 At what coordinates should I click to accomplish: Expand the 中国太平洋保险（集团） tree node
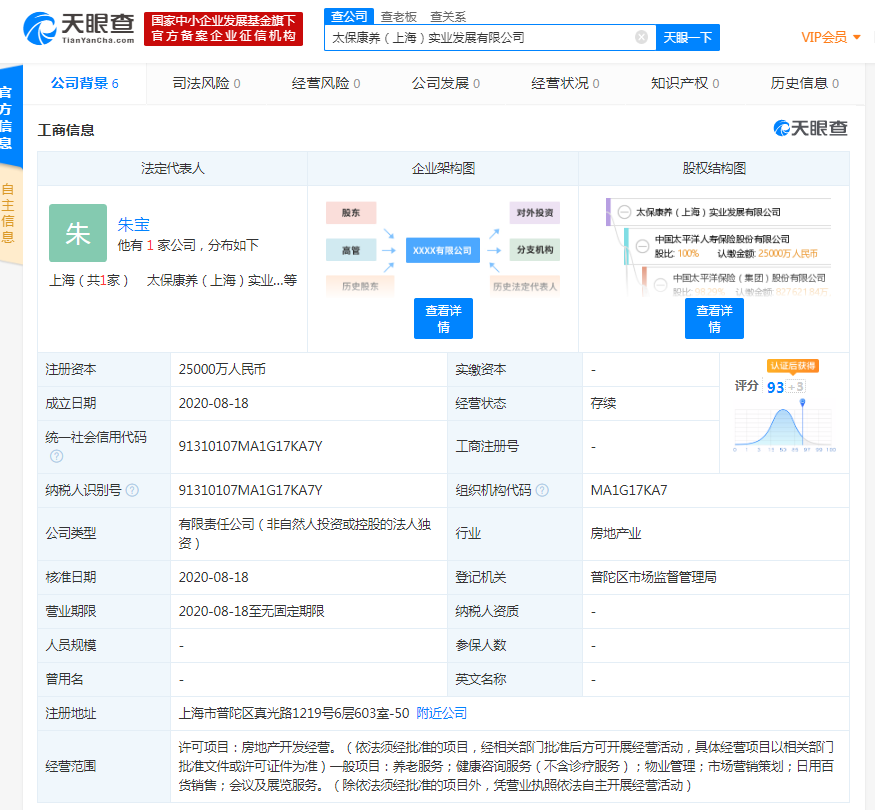(x=660, y=285)
